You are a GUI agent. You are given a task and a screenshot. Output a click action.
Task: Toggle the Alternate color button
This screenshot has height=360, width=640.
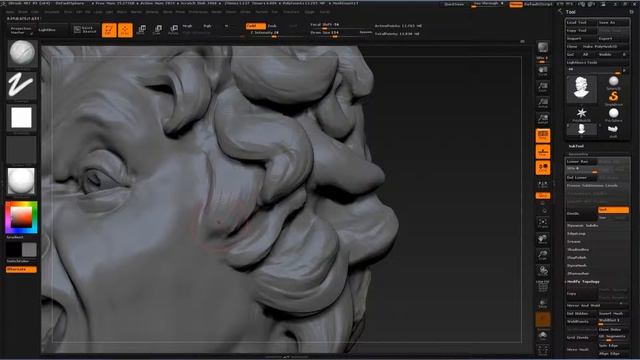point(21,269)
